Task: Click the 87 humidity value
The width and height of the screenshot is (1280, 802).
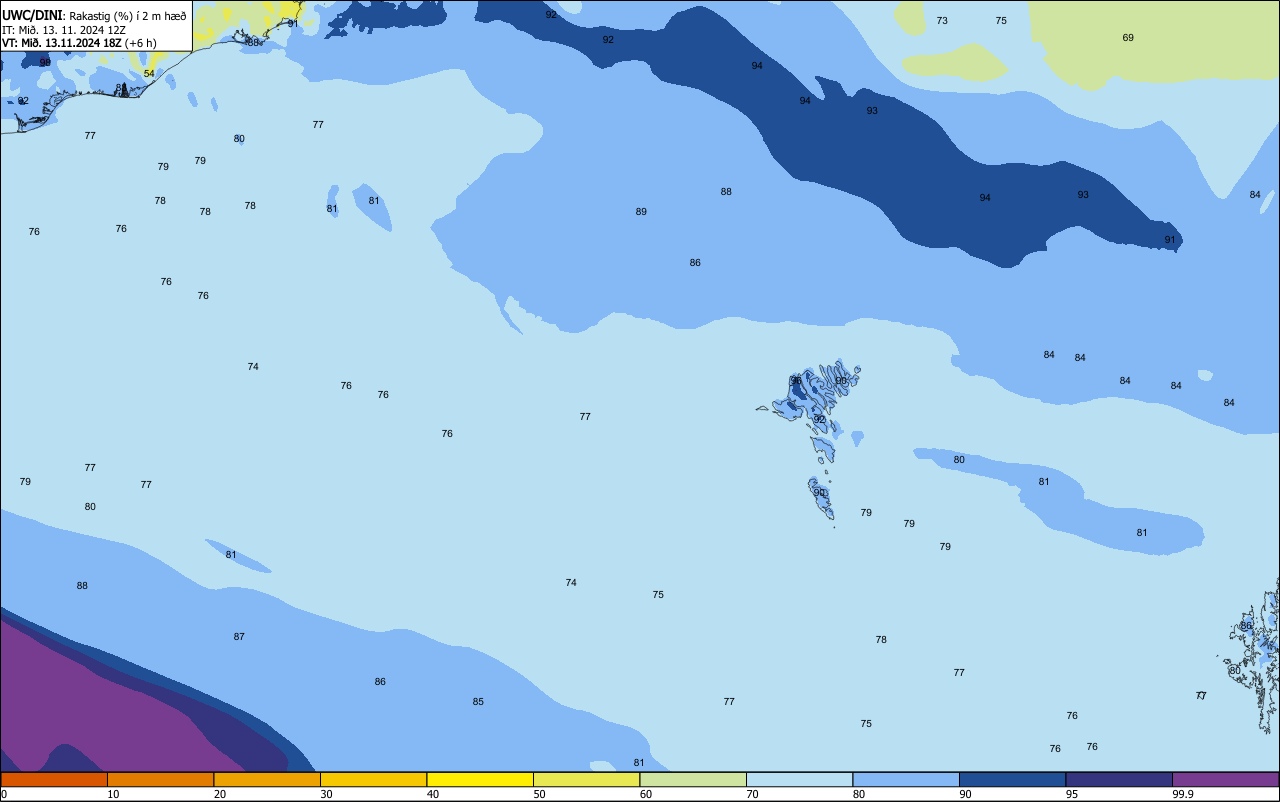Action: pyautogui.click(x=239, y=637)
